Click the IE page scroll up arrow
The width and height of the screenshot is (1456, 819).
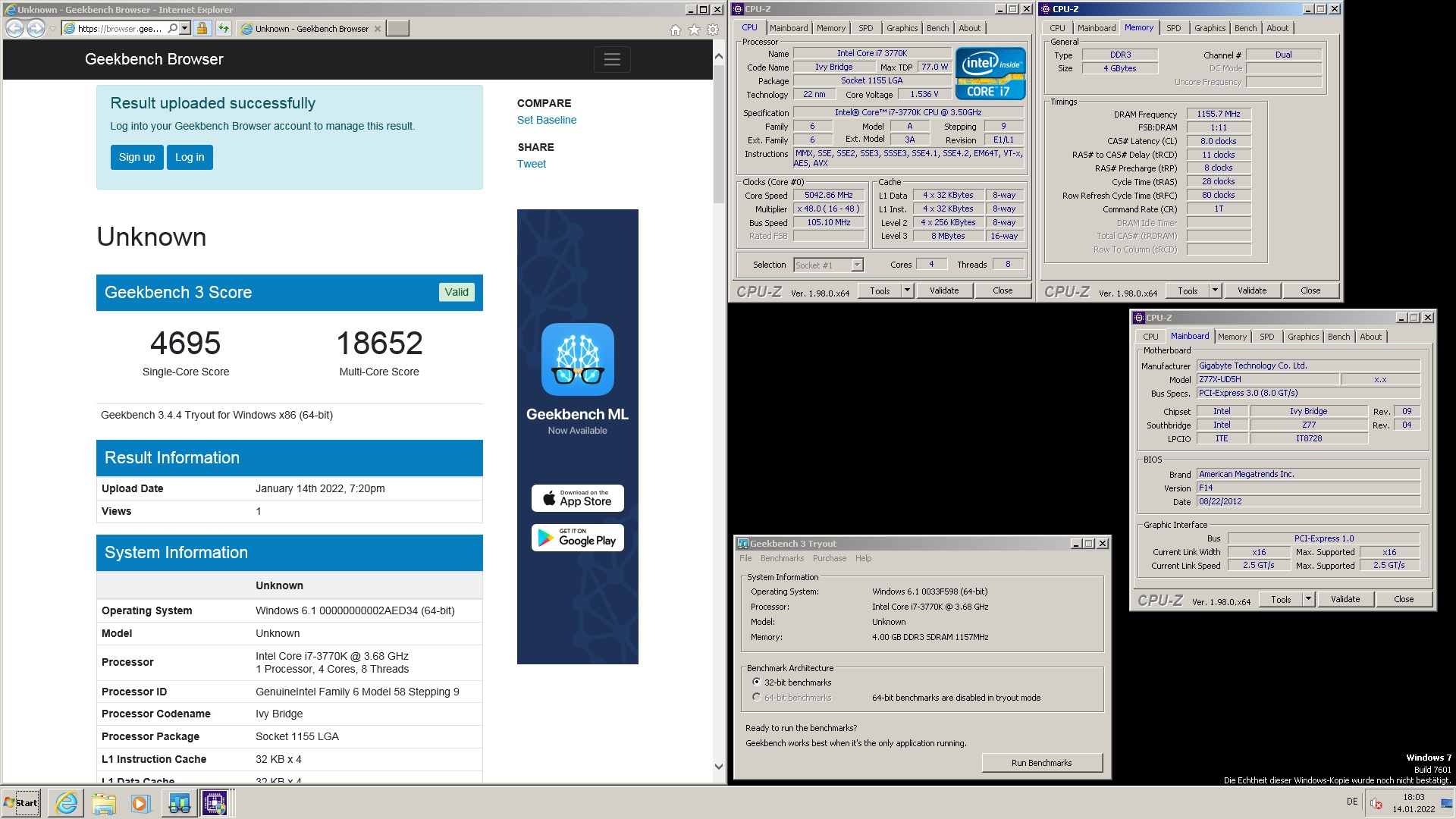[719, 56]
